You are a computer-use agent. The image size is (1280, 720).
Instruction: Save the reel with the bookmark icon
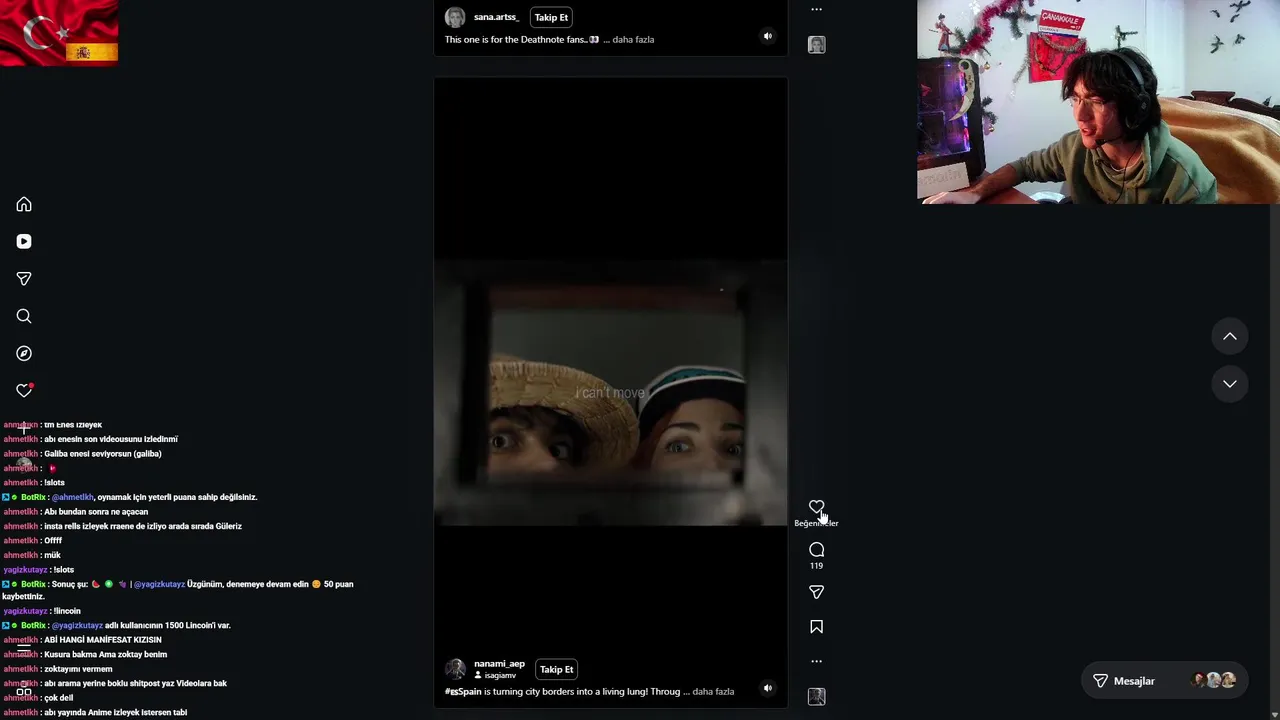(816, 627)
